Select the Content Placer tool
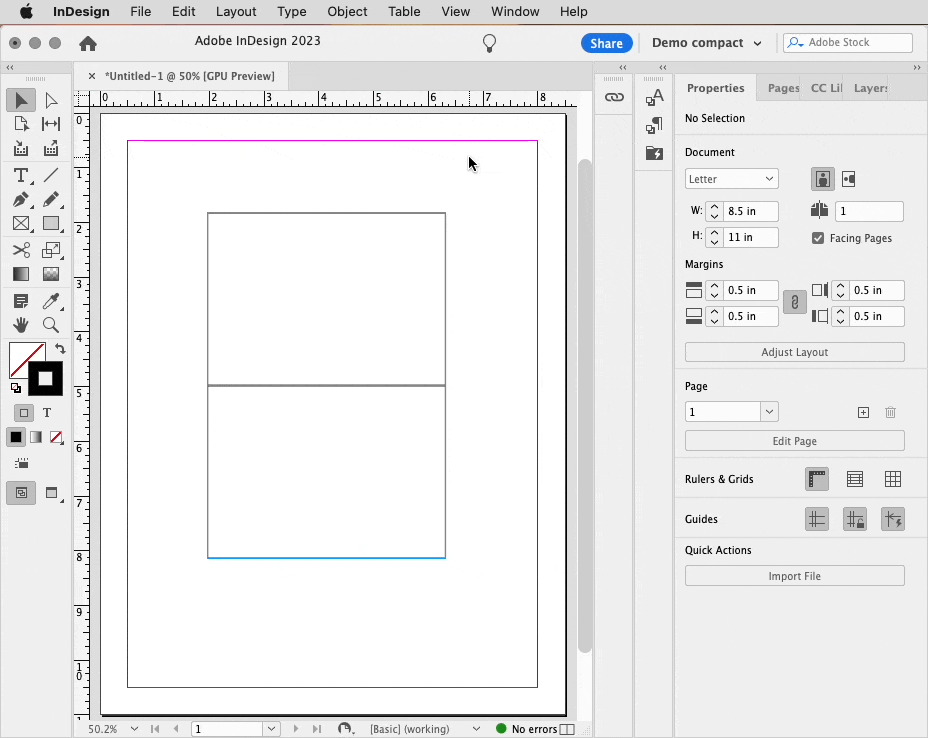The height and width of the screenshot is (738, 928). [51, 148]
